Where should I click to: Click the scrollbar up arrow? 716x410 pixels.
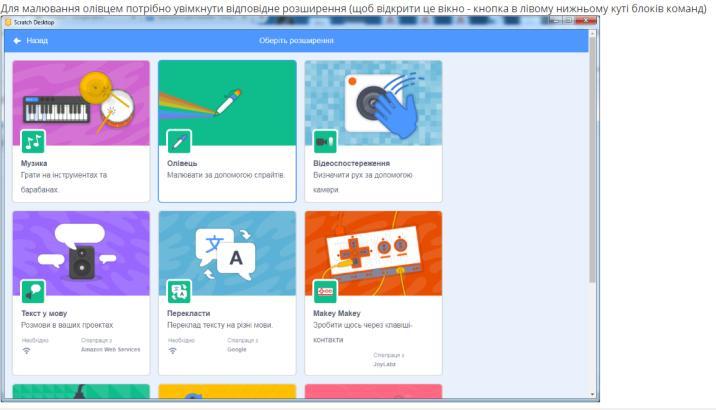pyautogui.click(x=592, y=34)
